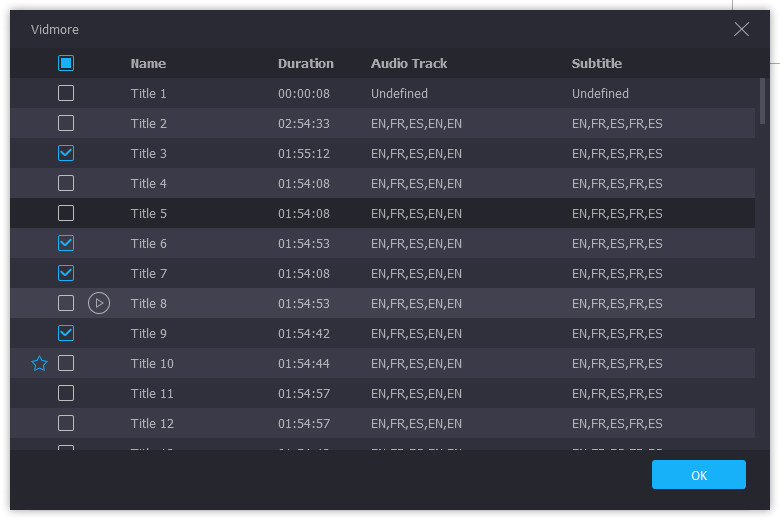
Task: Select the Title 12 row name
Action: coord(152,423)
